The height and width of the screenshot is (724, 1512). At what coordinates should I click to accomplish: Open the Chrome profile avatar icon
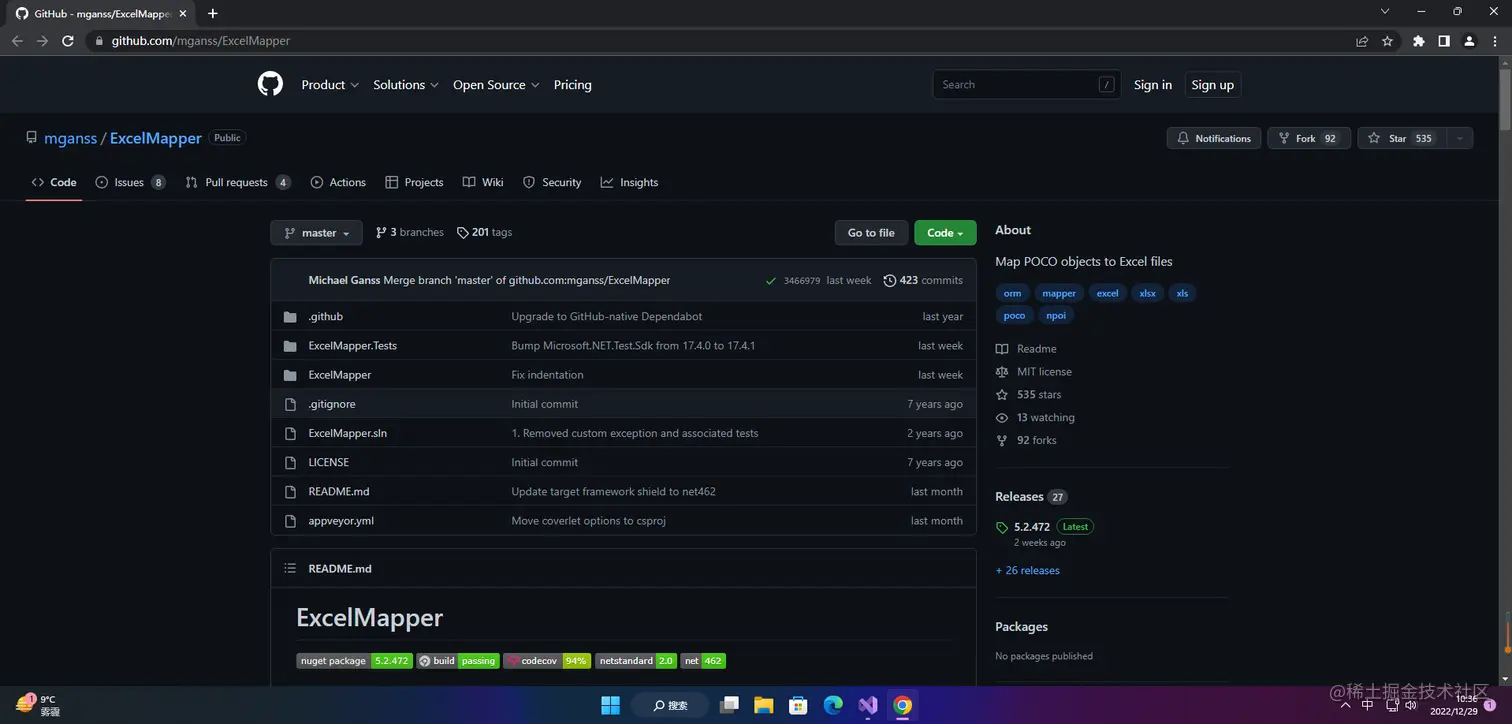point(1469,41)
